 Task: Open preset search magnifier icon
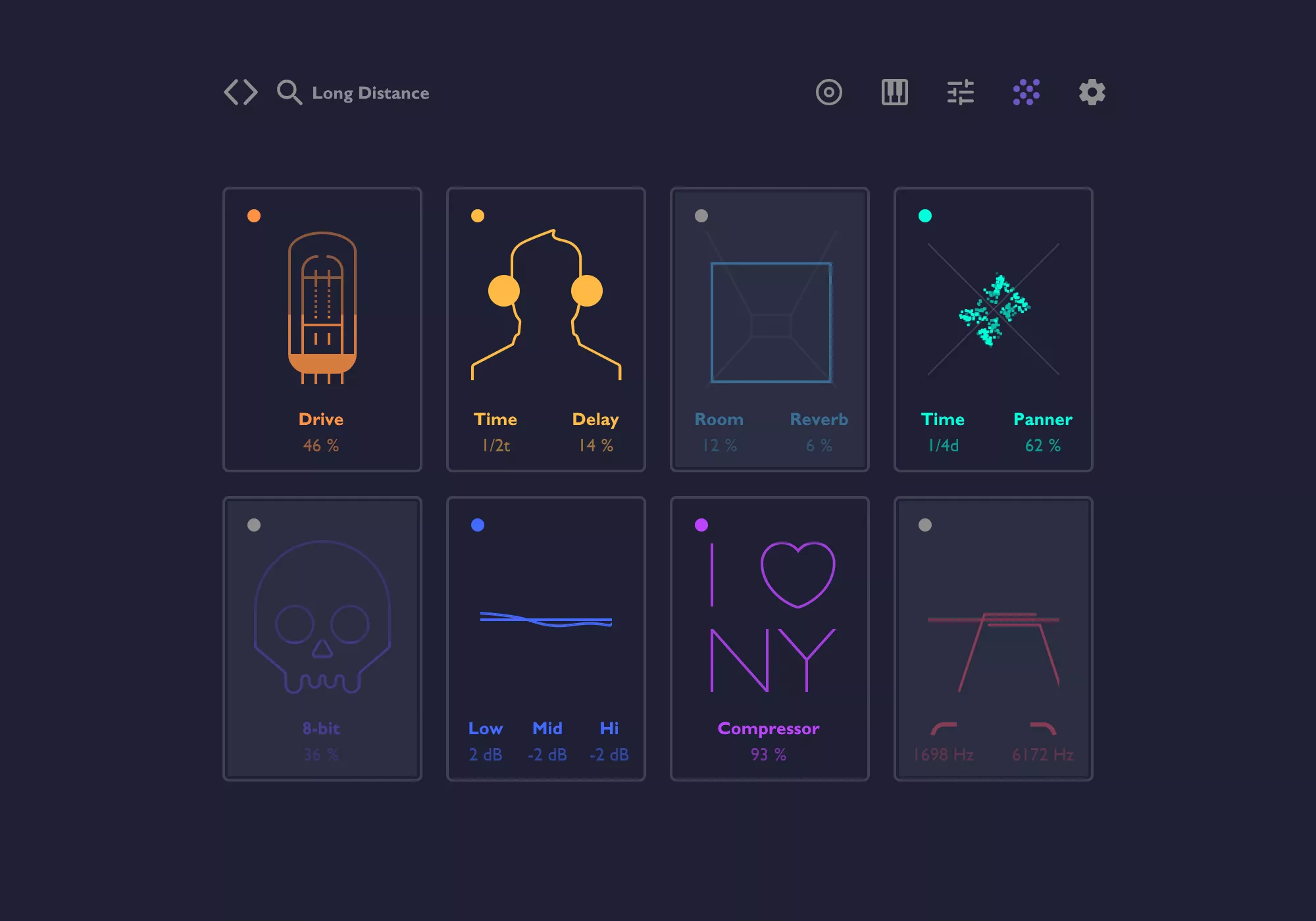[289, 92]
